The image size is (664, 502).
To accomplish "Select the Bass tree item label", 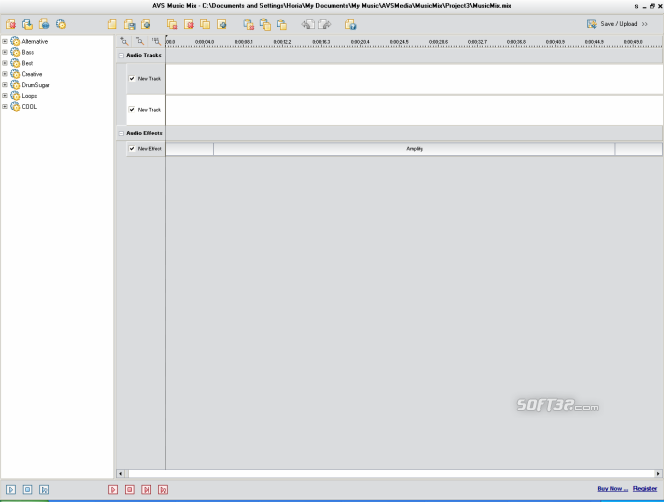I will 28,52.
